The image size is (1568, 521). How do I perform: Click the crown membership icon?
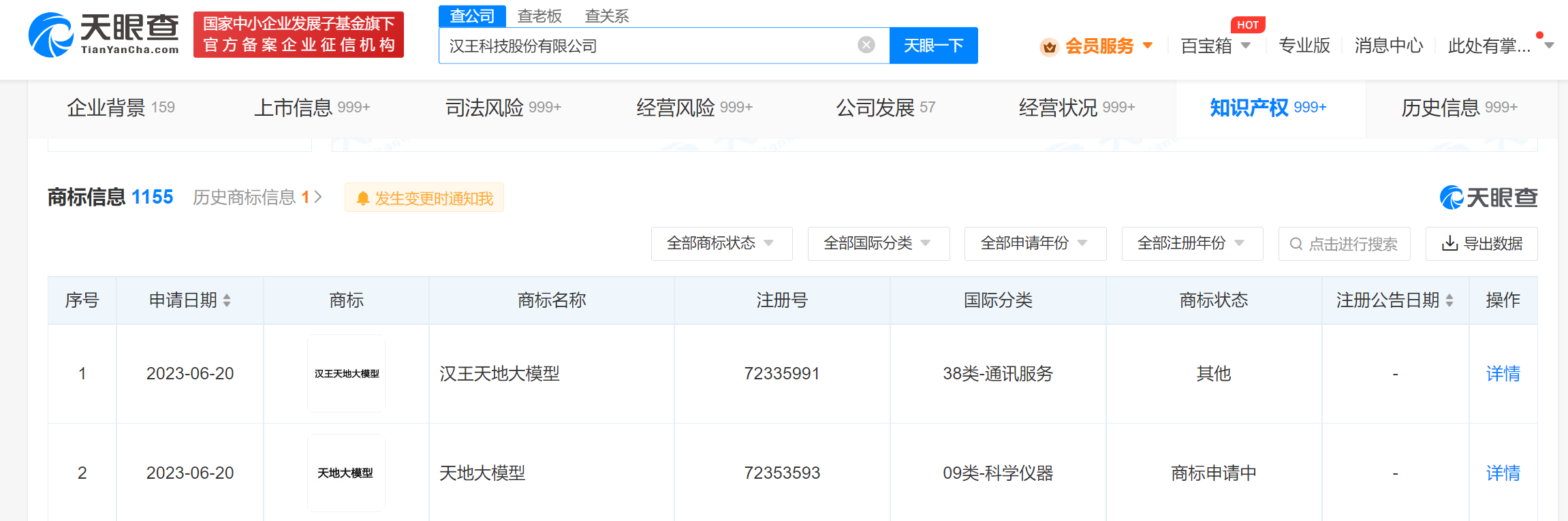click(x=1049, y=46)
